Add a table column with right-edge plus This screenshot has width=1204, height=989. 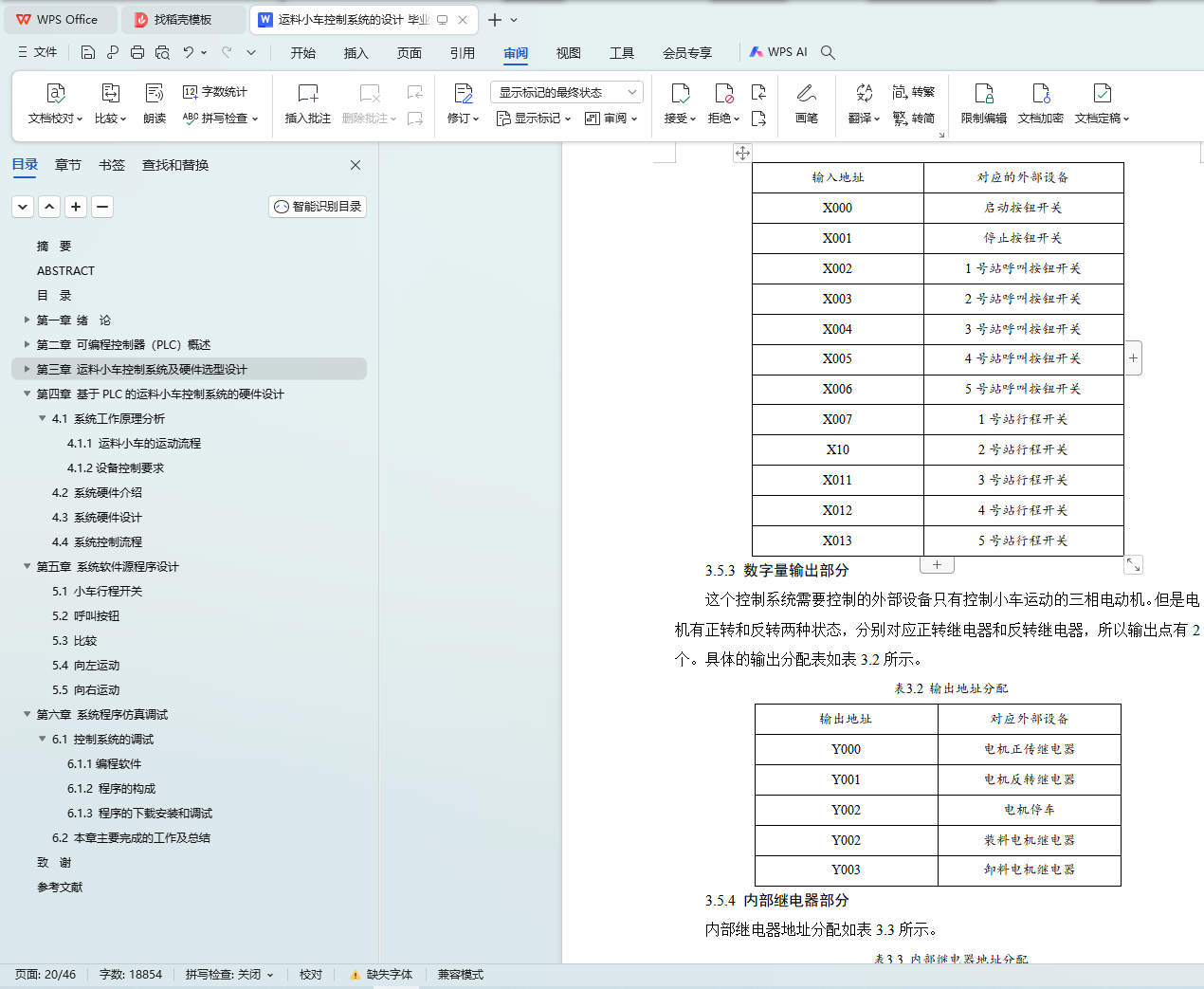[x=1133, y=357]
